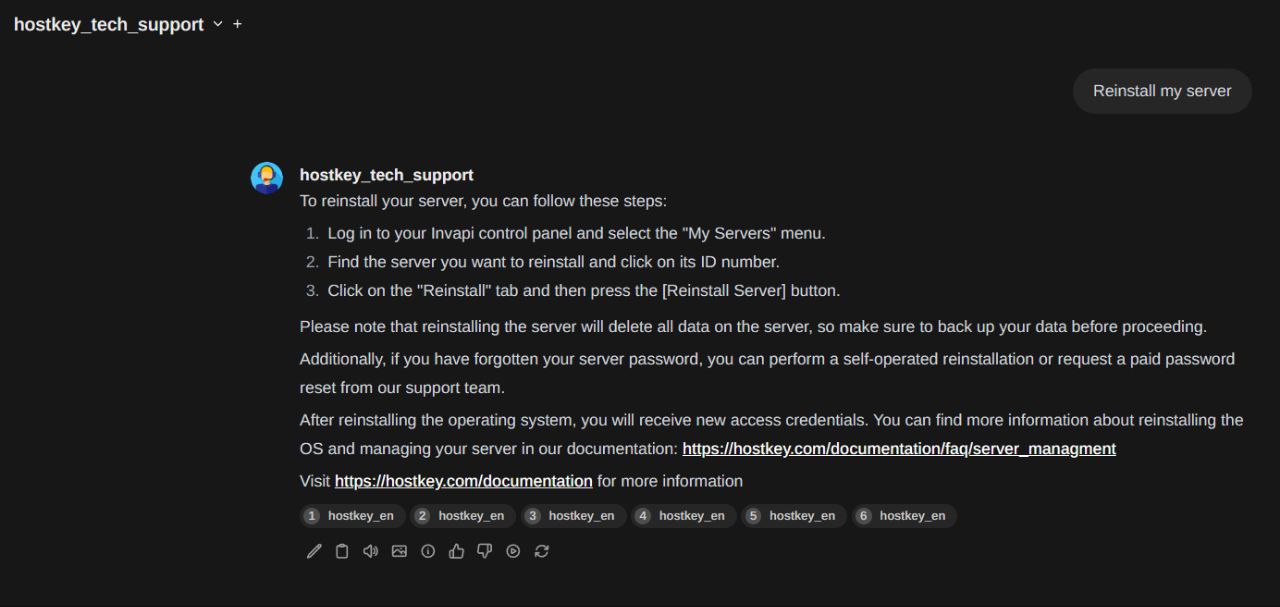Open citation 5 hostkey_en source
Viewport: 1280px width, 607px height.
794,516
